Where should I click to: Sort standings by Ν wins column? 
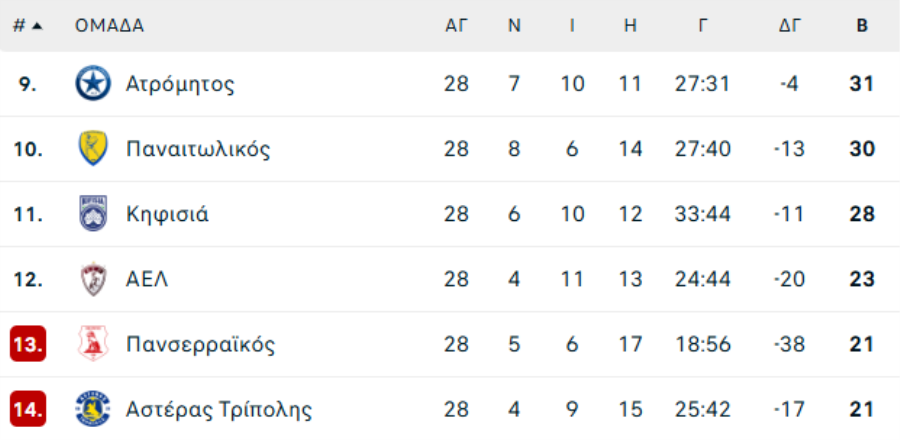click(x=514, y=26)
